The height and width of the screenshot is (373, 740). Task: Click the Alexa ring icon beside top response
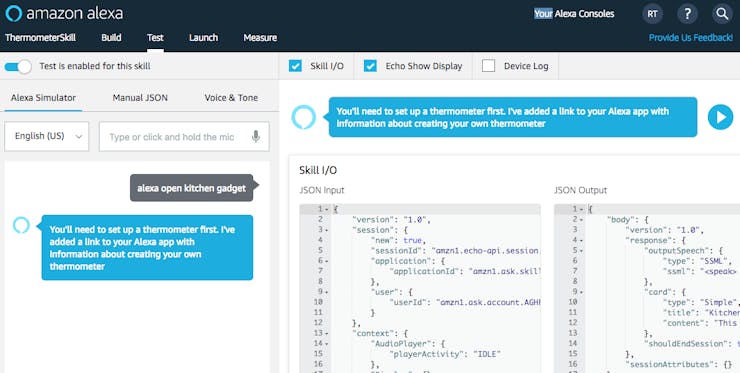pyautogui.click(x=303, y=117)
